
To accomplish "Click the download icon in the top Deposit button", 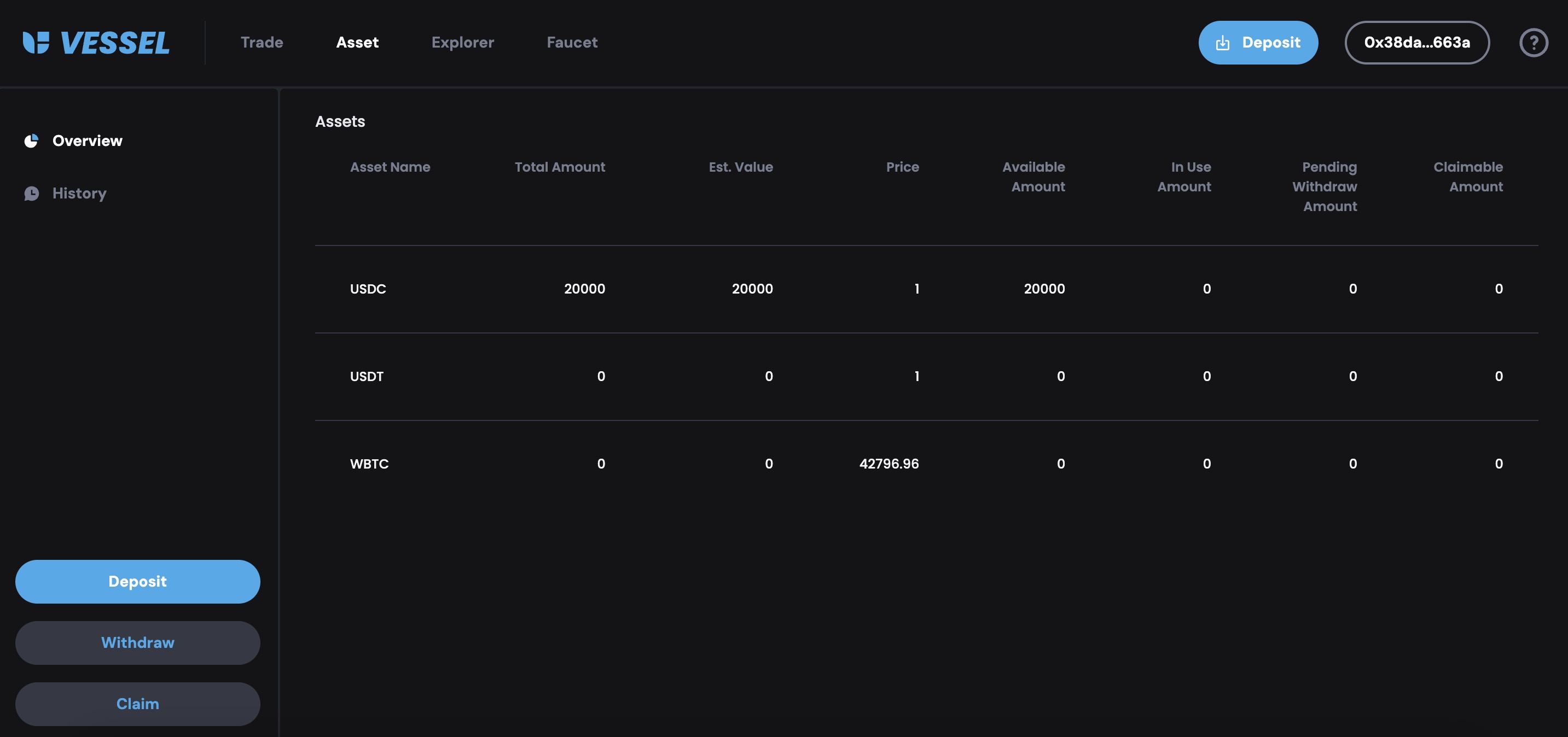I will pos(1222,43).
